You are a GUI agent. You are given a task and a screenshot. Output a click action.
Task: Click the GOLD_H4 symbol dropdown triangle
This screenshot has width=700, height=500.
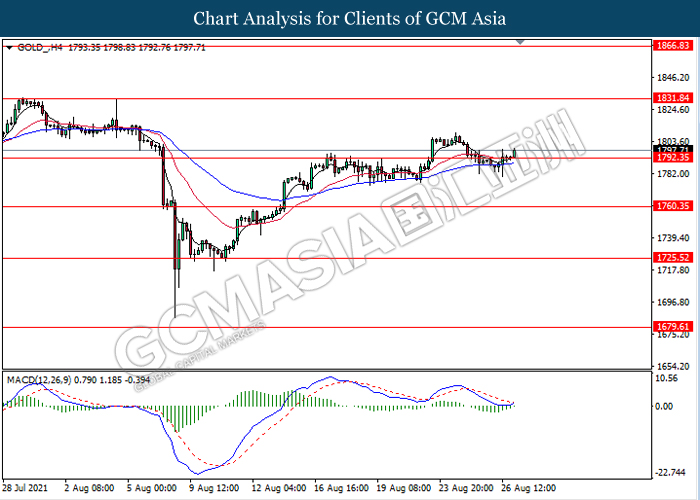click(9, 47)
